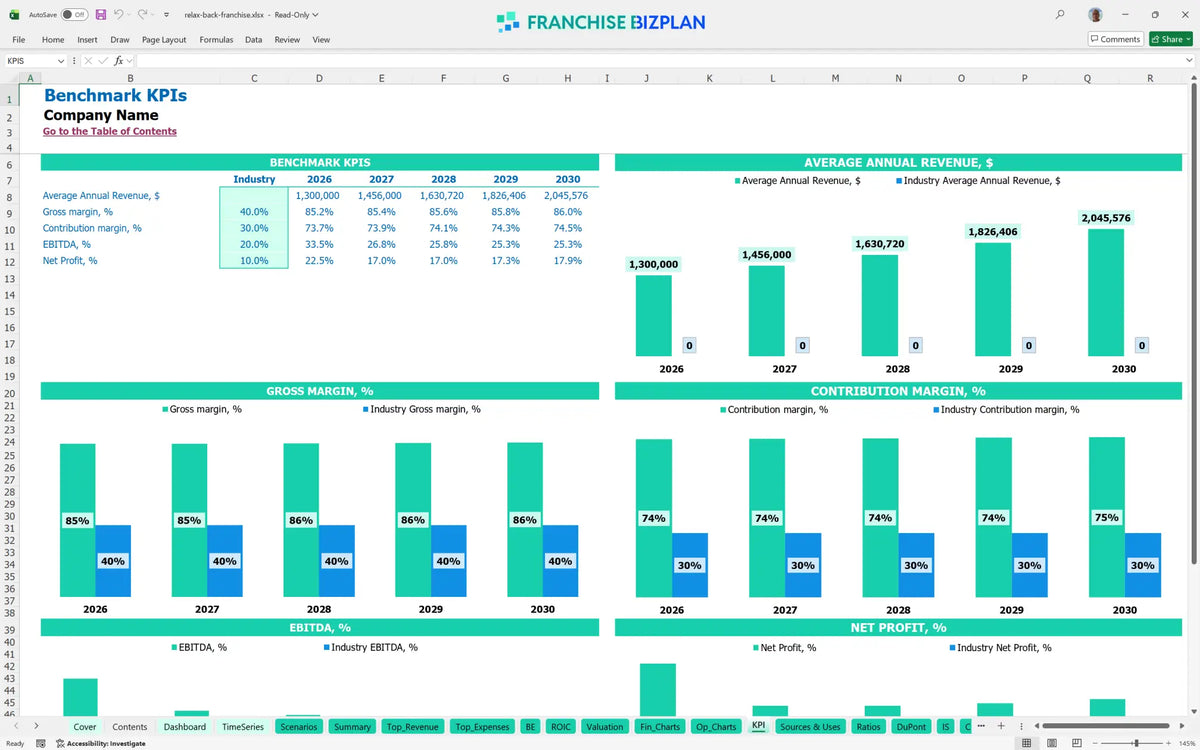
Task: Click the EBITDA 33.5% cell for 2026
Action: pyautogui.click(x=319, y=244)
